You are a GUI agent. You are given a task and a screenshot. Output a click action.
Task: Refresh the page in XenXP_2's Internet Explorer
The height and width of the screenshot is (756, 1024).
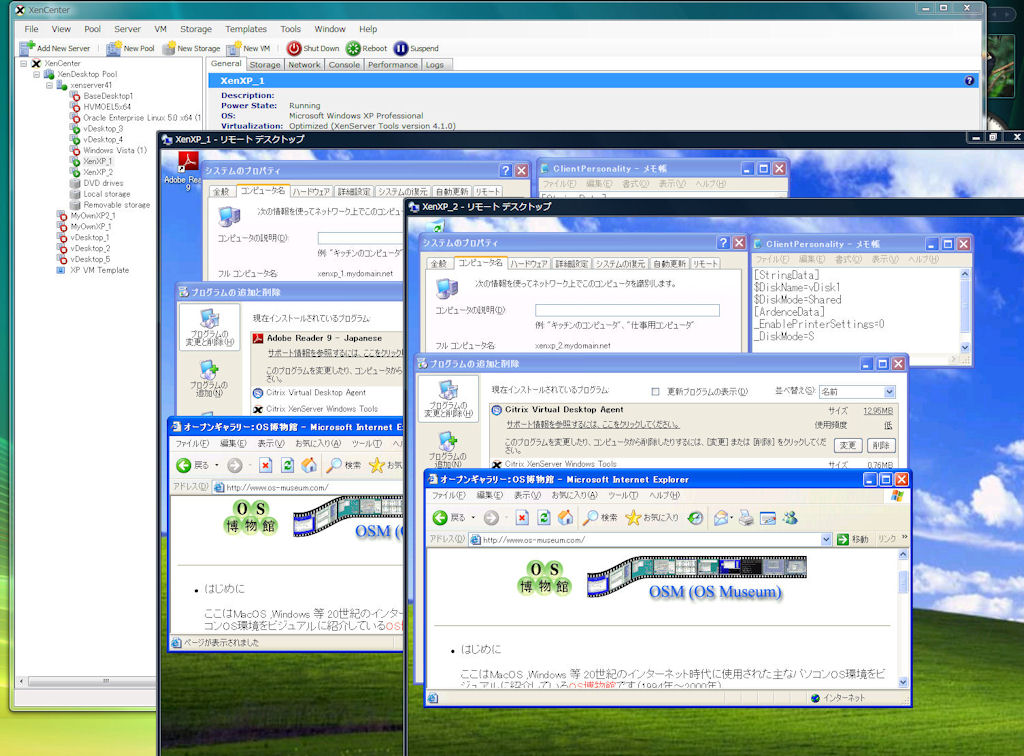[x=543, y=518]
